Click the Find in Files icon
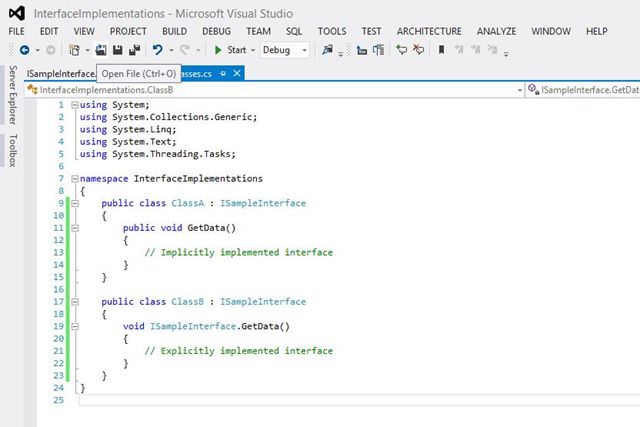This screenshot has height=427, width=640. click(327, 50)
